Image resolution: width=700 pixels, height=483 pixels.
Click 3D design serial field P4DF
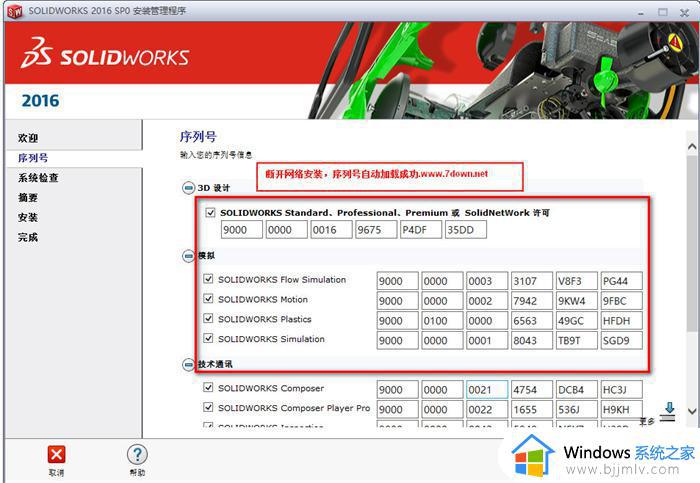tap(421, 230)
